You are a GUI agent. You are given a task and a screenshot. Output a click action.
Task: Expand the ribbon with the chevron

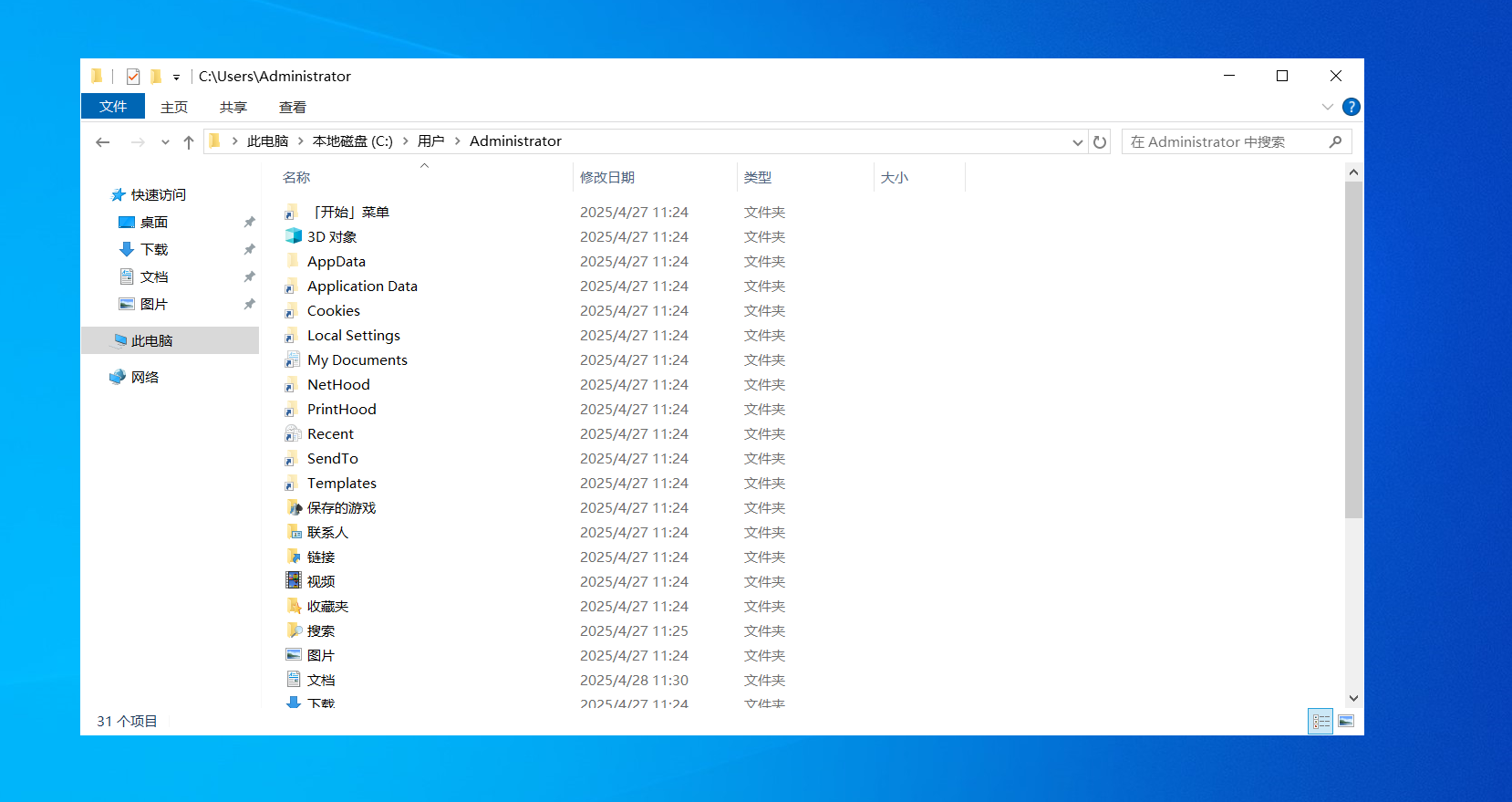click(1328, 107)
